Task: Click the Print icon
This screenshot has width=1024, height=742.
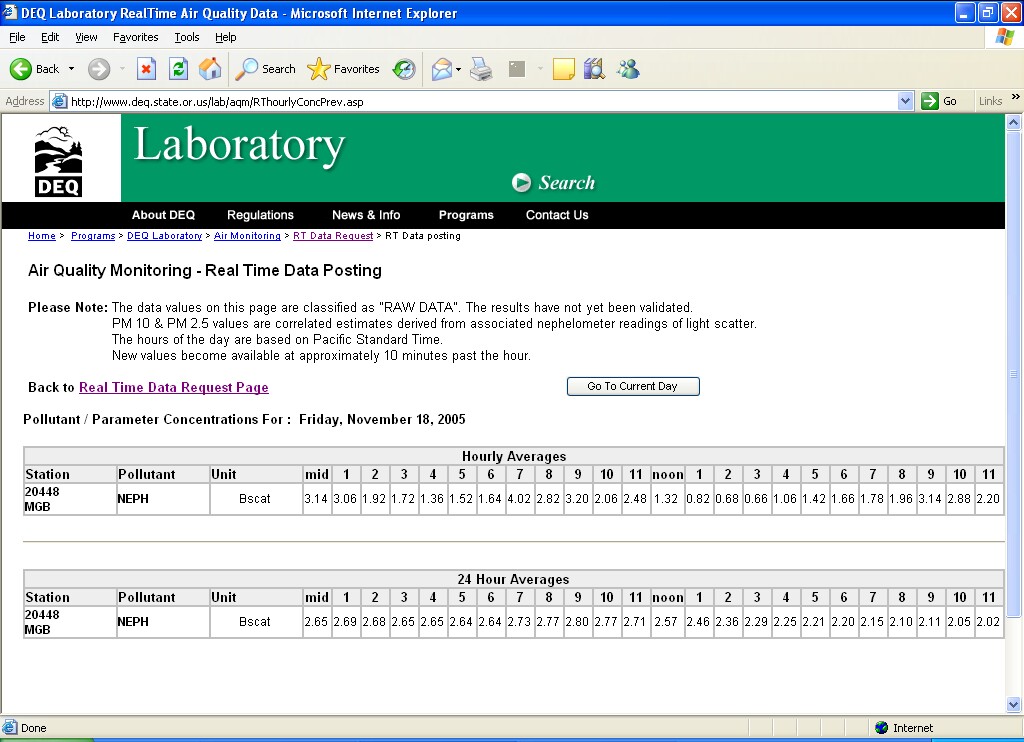Action: [x=481, y=69]
